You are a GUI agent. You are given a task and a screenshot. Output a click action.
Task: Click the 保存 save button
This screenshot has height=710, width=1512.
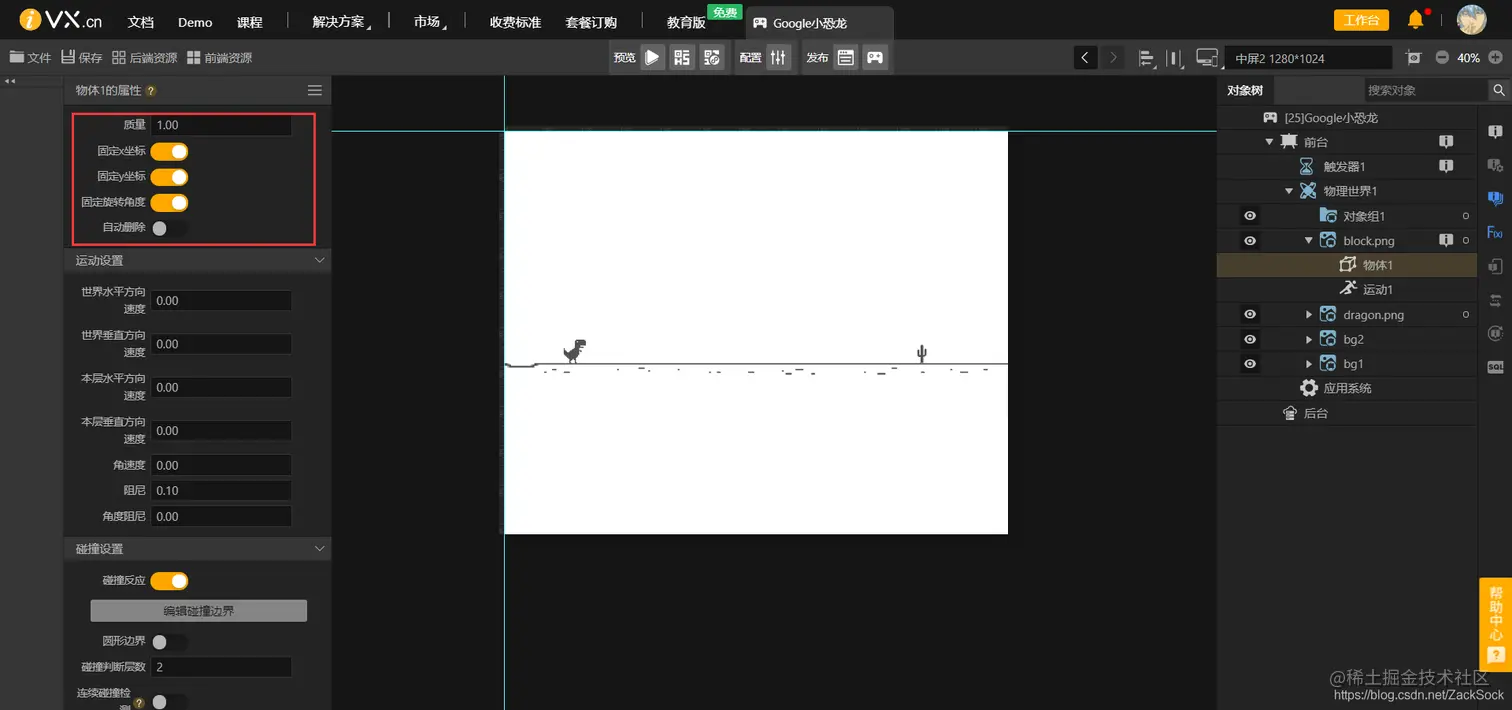(82, 58)
